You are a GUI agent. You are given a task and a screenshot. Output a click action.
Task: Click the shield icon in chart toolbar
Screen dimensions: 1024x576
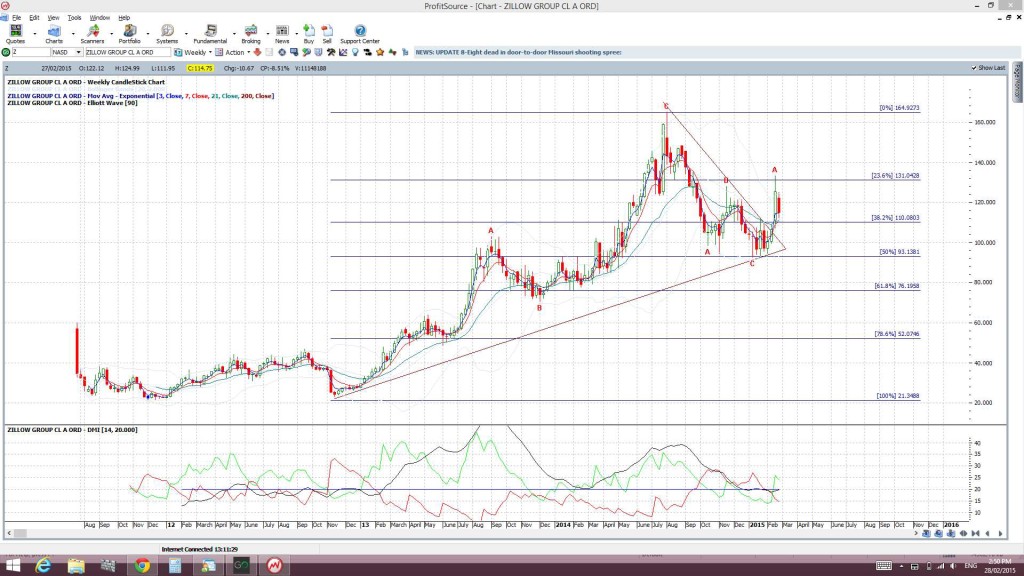click(x=319, y=52)
